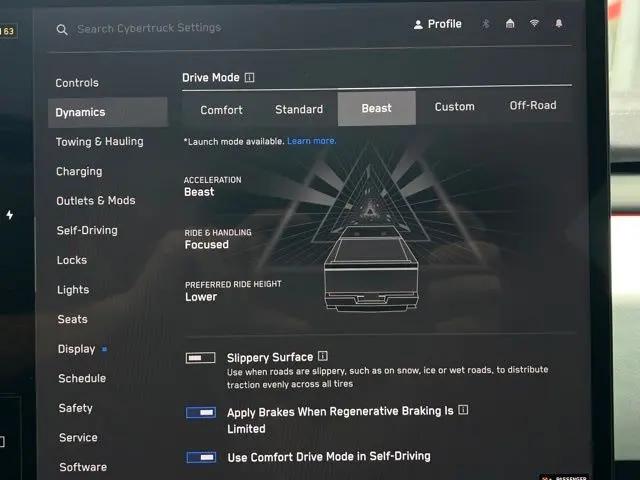Screen dimensions: 640x480
Task: Open Wi-Fi settings icon
Action: tap(534, 23)
